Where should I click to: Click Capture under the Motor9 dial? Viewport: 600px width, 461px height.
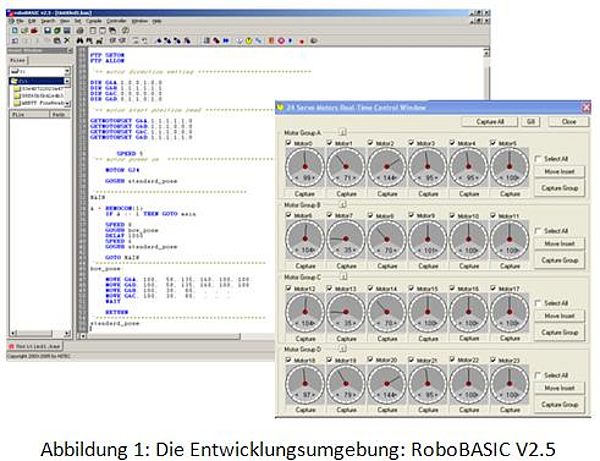tap(428, 266)
